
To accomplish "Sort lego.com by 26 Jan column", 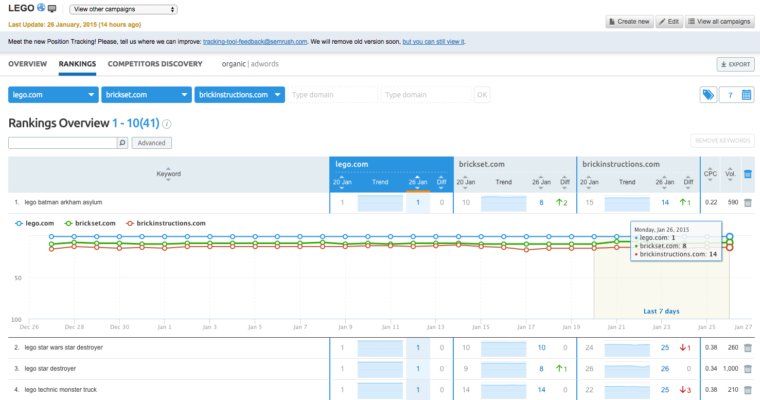I will [417, 182].
